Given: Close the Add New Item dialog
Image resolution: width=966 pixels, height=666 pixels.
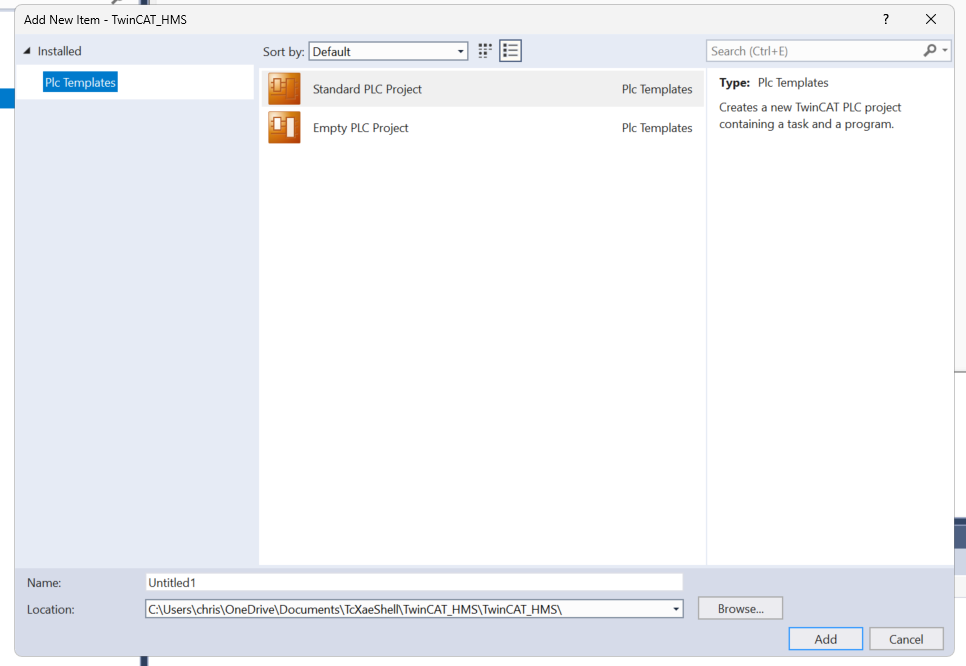Looking at the screenshot, I should (x=931, y=19).
